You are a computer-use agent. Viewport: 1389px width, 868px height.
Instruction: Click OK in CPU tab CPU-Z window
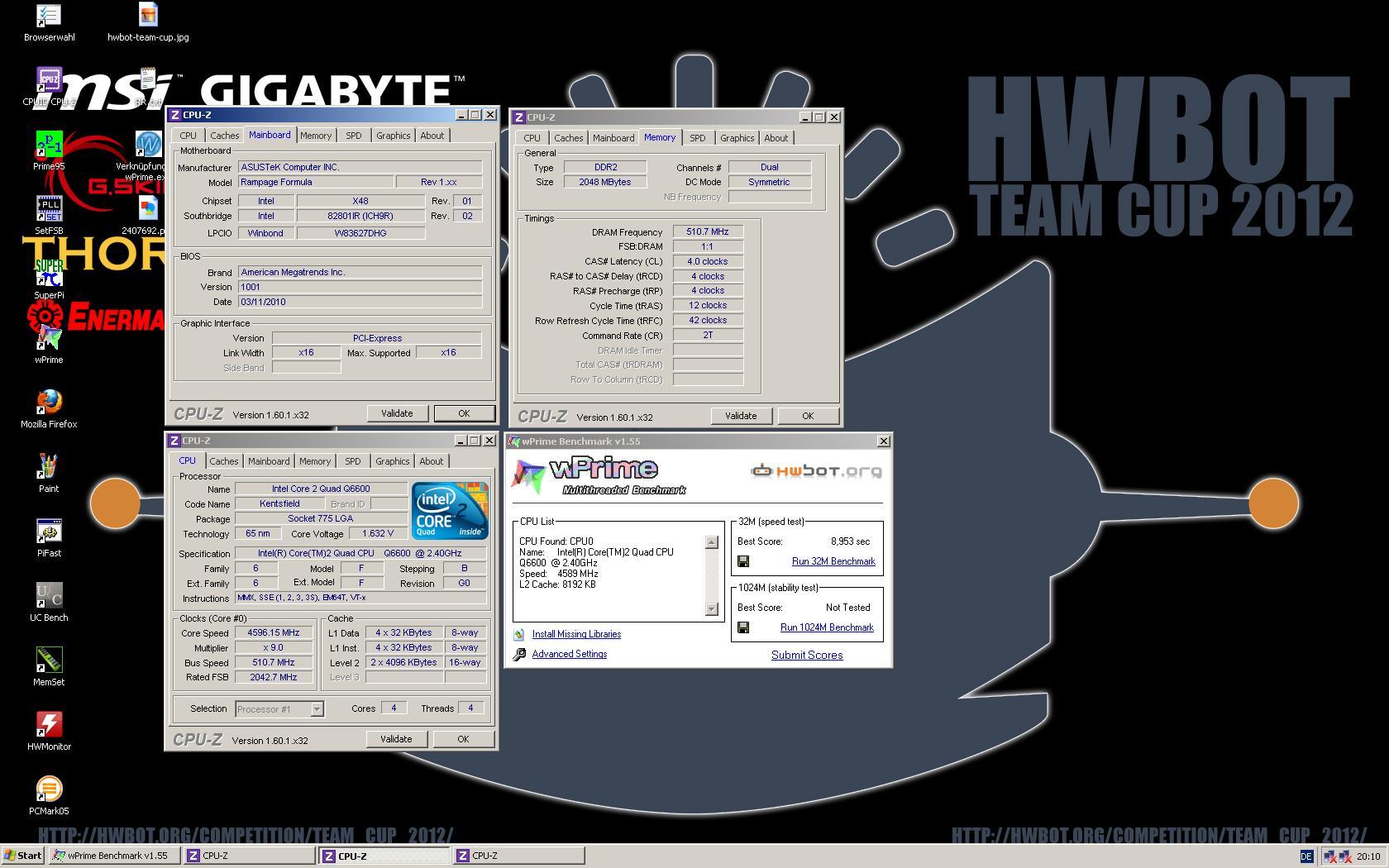point(463,739)
